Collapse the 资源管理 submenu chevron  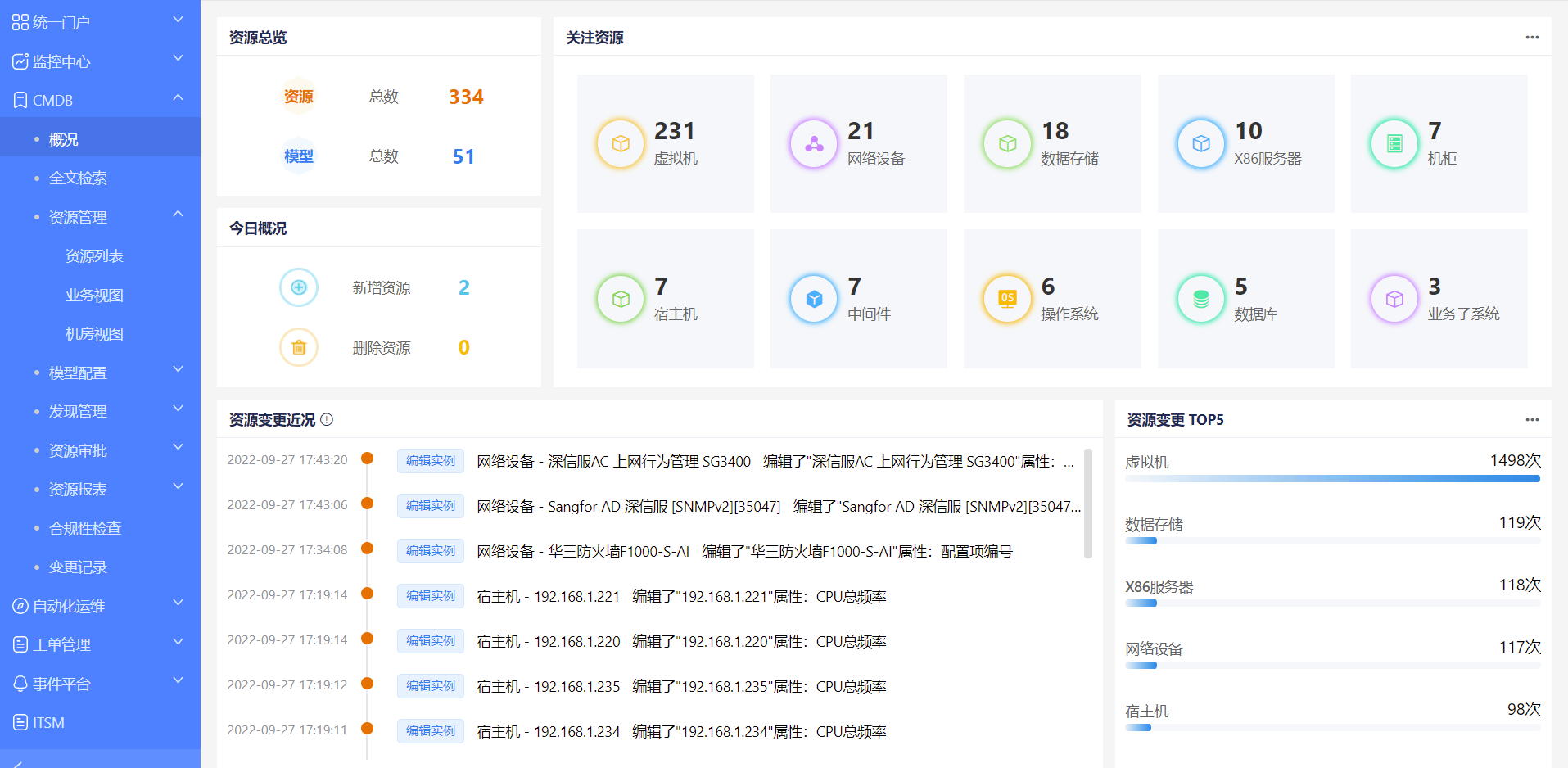178,215
